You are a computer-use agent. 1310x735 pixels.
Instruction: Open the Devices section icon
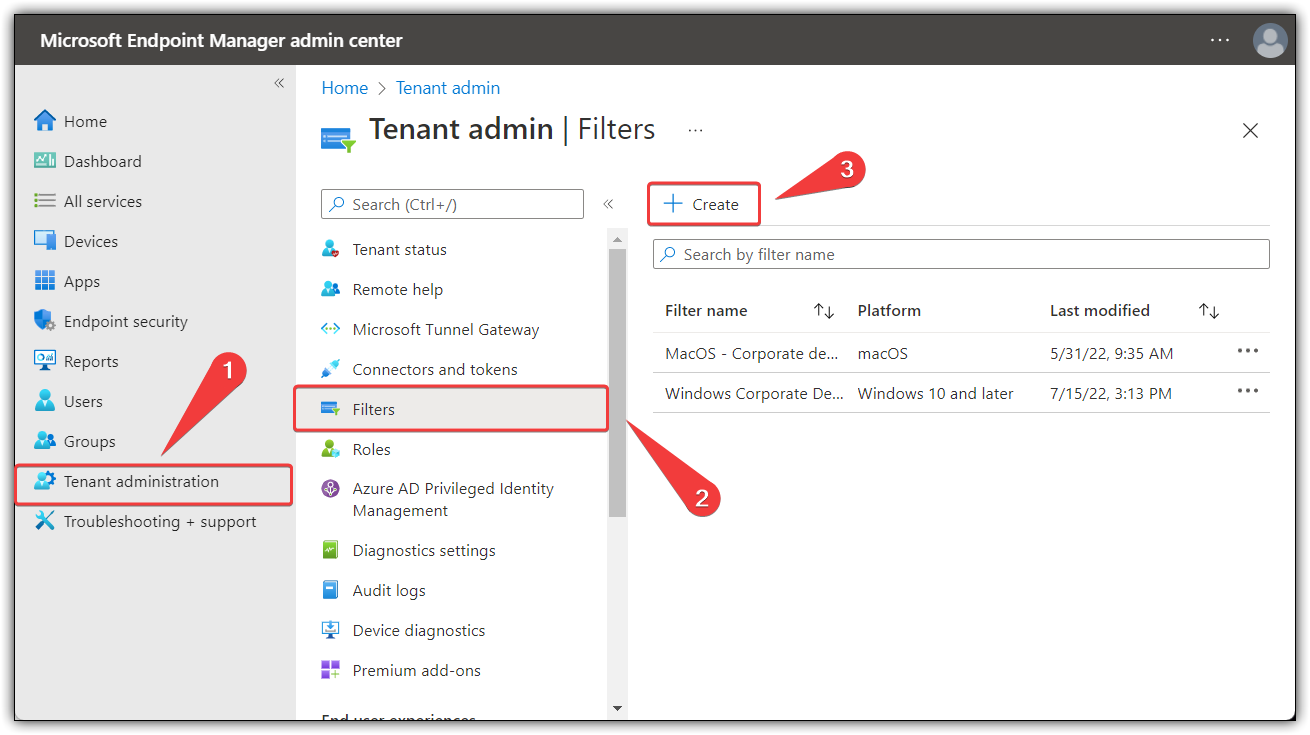pos(43,240)
